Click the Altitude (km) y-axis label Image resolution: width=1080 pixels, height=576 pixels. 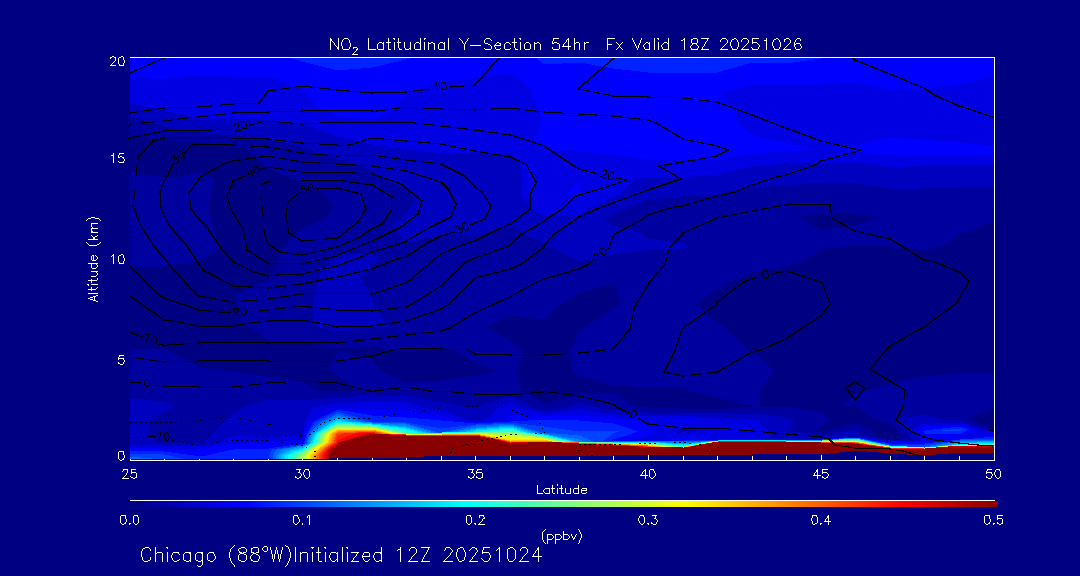(93, 258)
